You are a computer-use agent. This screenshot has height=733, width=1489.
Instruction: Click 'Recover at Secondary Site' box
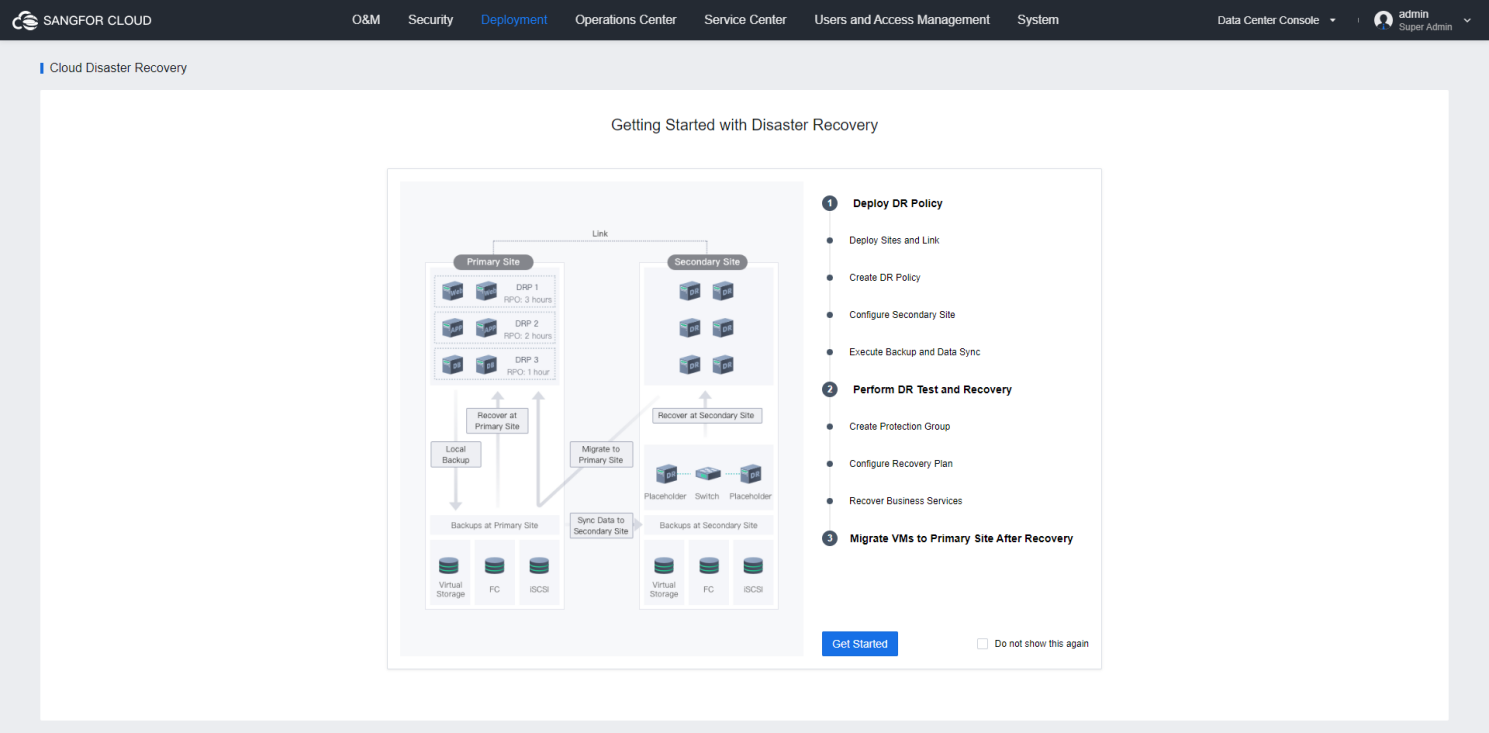pos(707,415)
